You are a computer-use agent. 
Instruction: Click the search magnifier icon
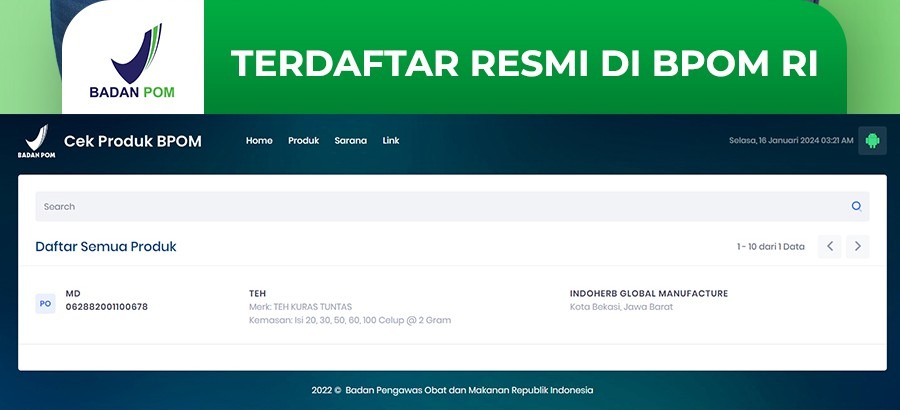point(856,206)
